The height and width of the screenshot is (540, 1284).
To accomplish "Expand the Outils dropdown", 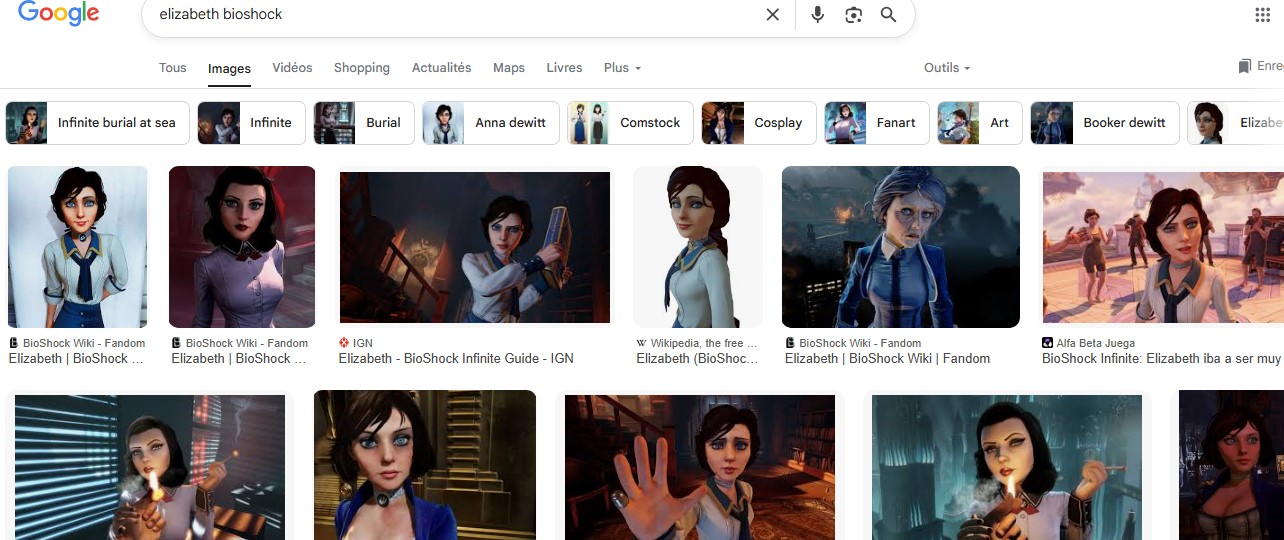I will (x=947, y=68).
